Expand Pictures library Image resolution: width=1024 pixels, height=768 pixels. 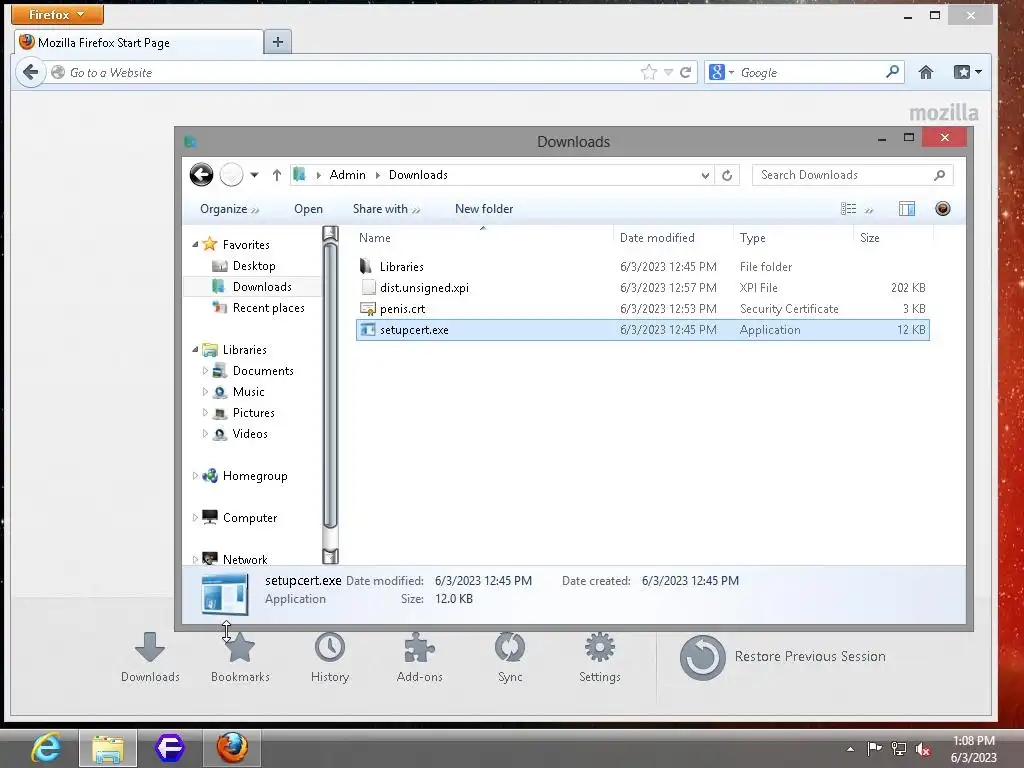click(205, 413)
